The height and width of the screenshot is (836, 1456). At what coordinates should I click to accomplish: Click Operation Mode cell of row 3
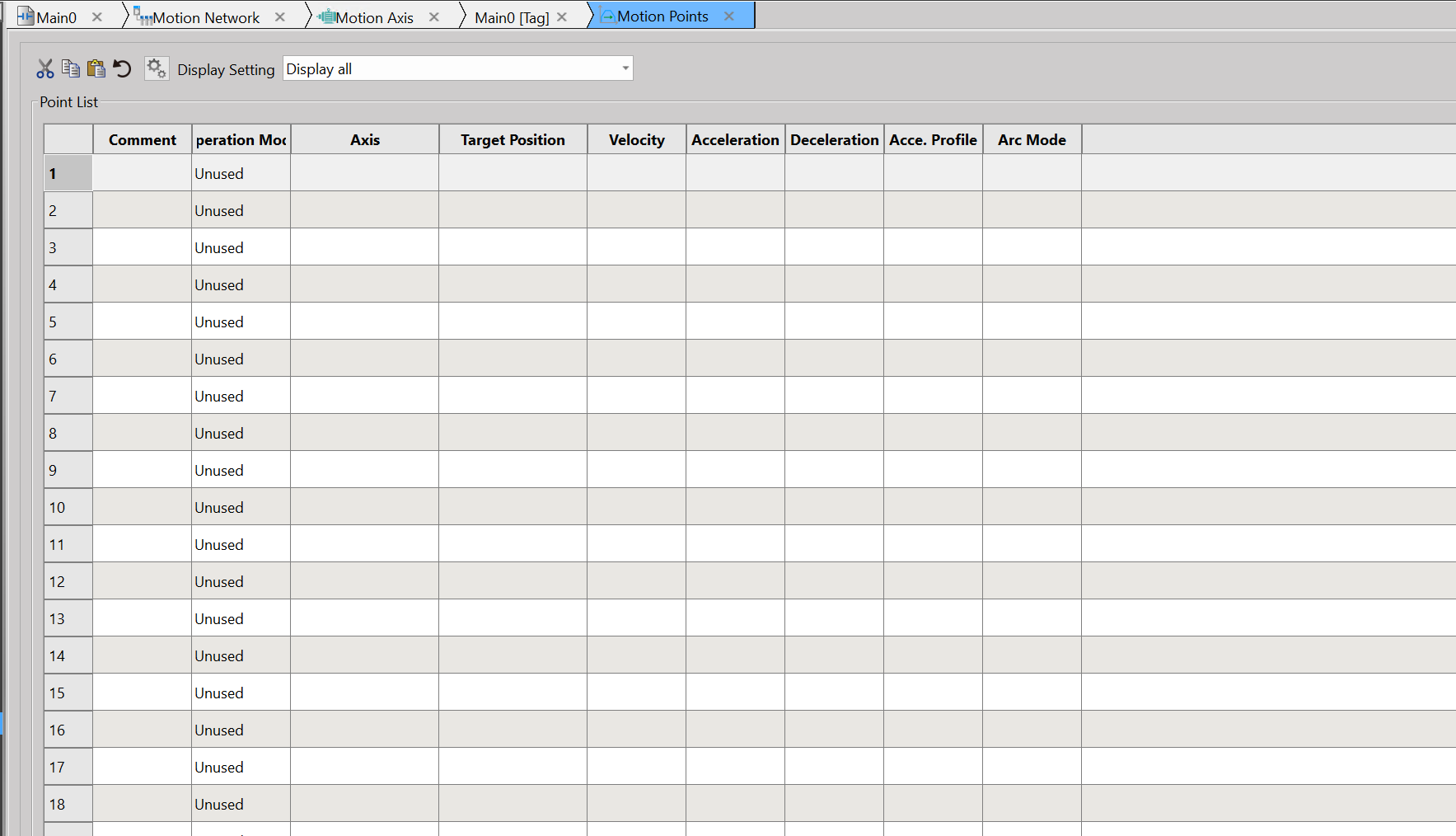click(x=241, y=247)
